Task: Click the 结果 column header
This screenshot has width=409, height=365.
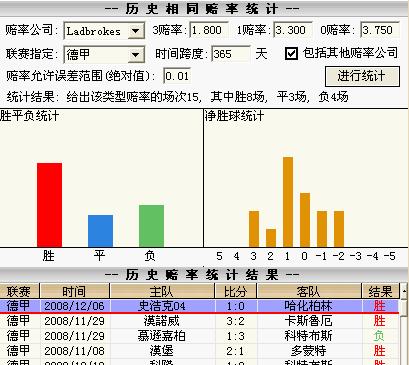Action: point(380,291)
